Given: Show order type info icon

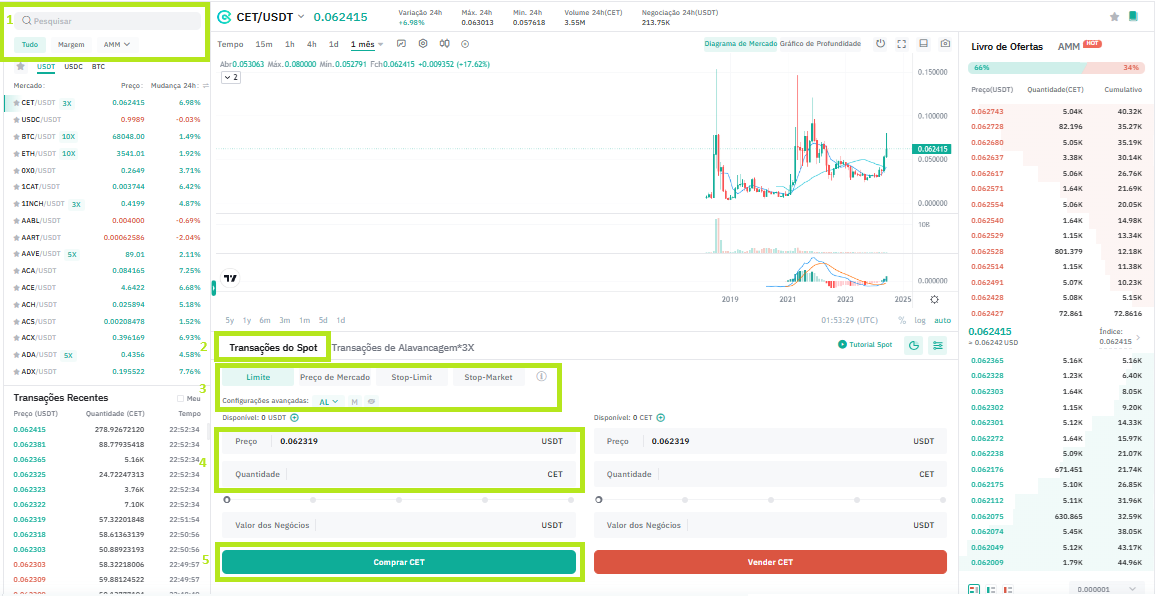Looking at the screenshot, I should (x=541, y=377).
